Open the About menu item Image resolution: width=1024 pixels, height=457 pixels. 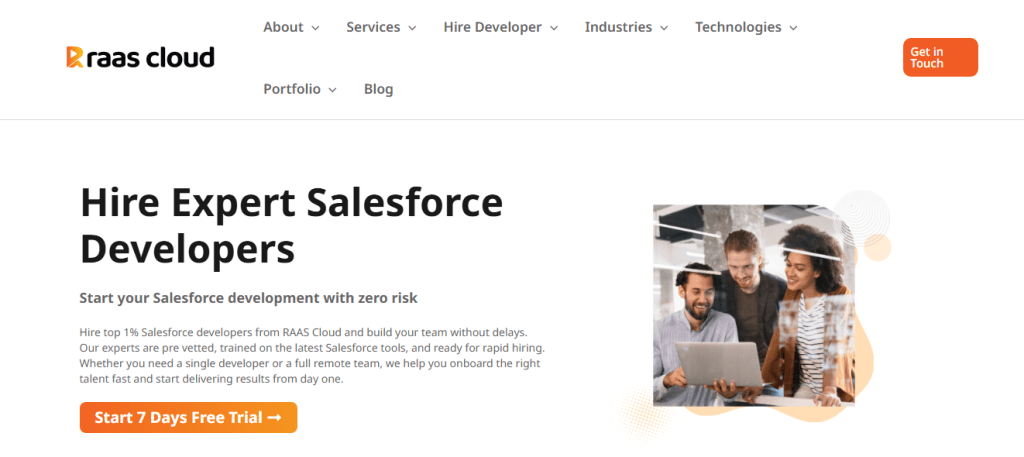pos(283,27)
